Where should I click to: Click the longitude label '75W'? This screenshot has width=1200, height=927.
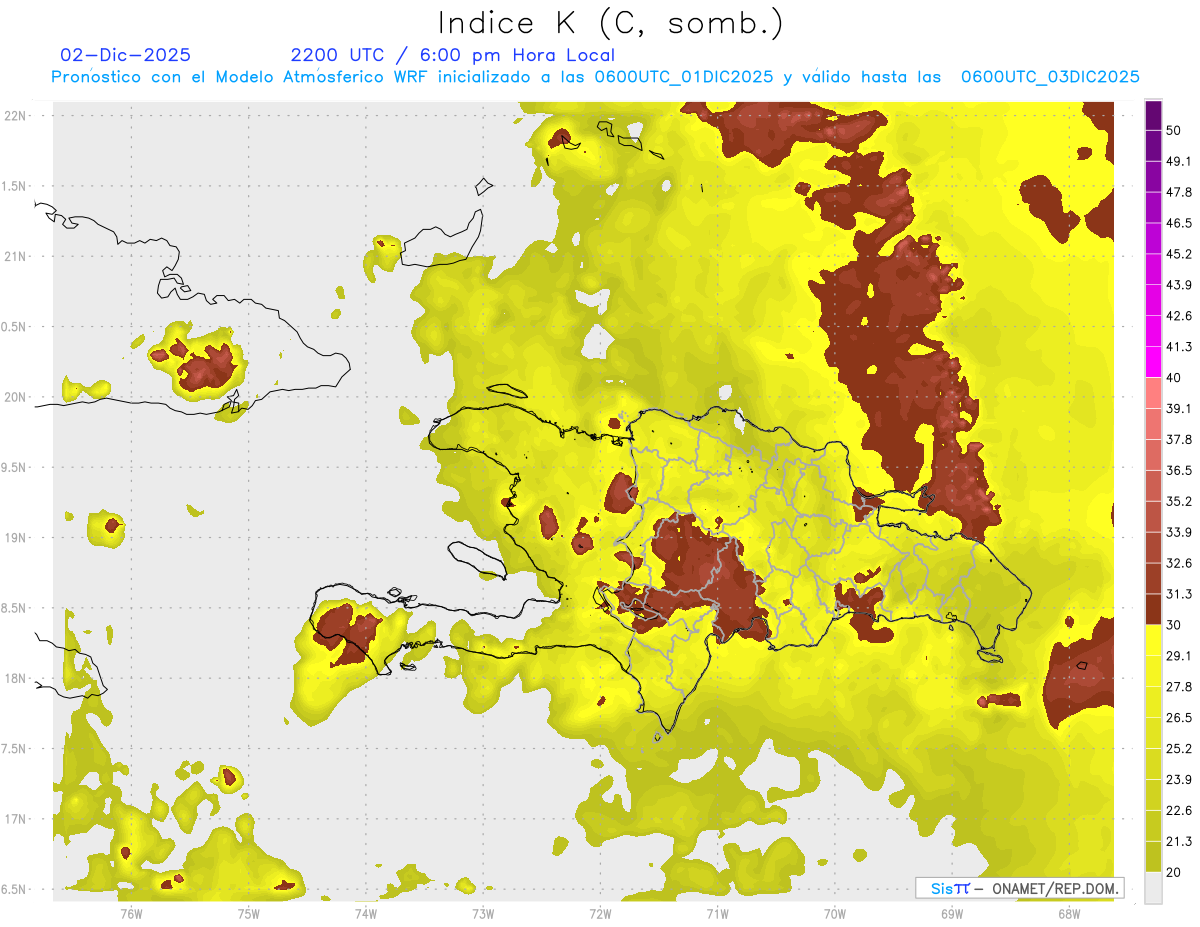pyautogui.click(x=248, y=912)
